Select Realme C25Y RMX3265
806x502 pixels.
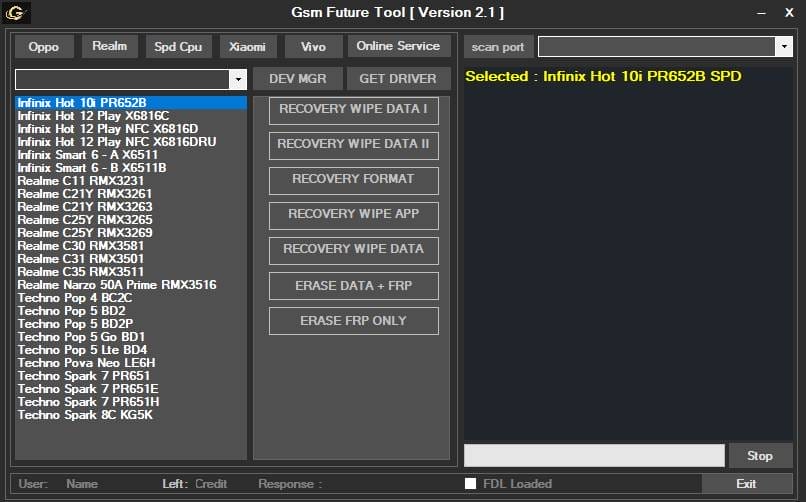[x=131, y=220]
